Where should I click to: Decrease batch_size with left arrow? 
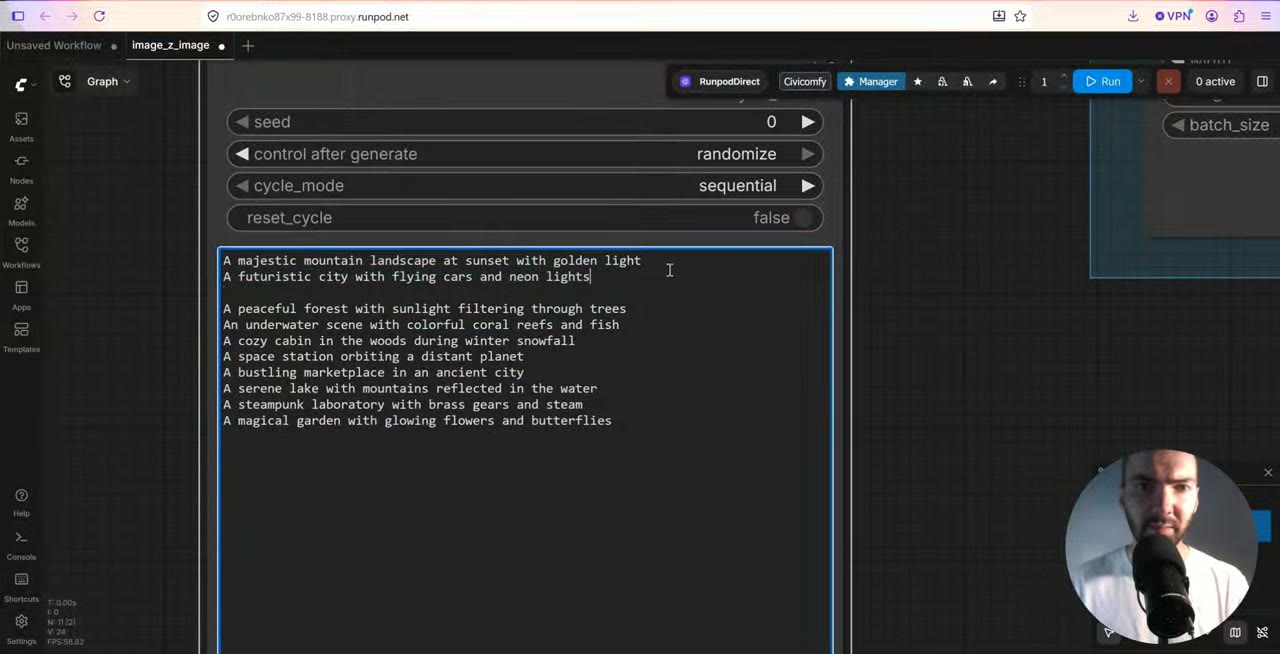[x=1178, y=125]
